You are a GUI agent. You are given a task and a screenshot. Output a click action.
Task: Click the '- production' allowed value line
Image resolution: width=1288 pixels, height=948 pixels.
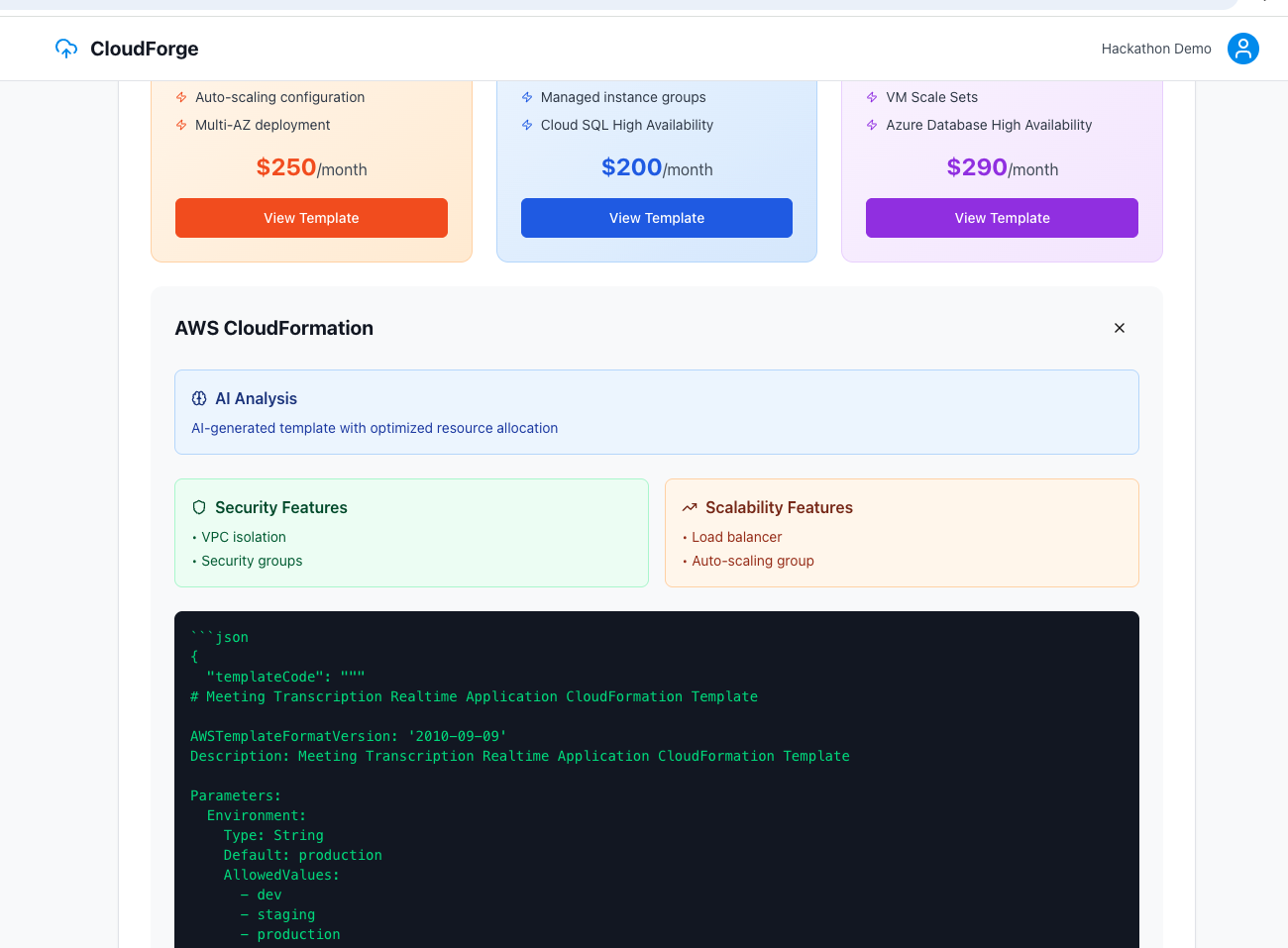tap(290, 934)
